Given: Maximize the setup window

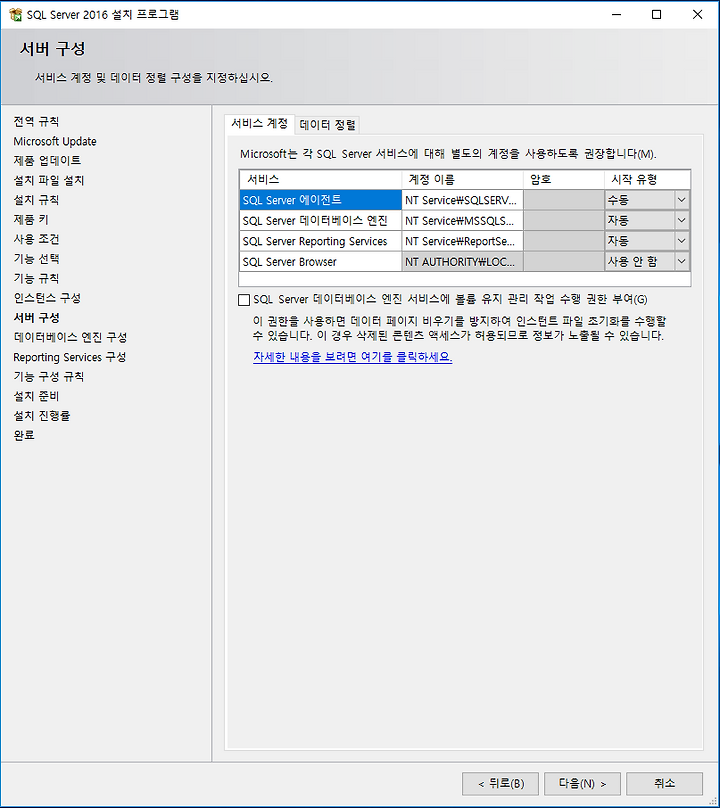Looking at the screenshot, I should (657, 14).
